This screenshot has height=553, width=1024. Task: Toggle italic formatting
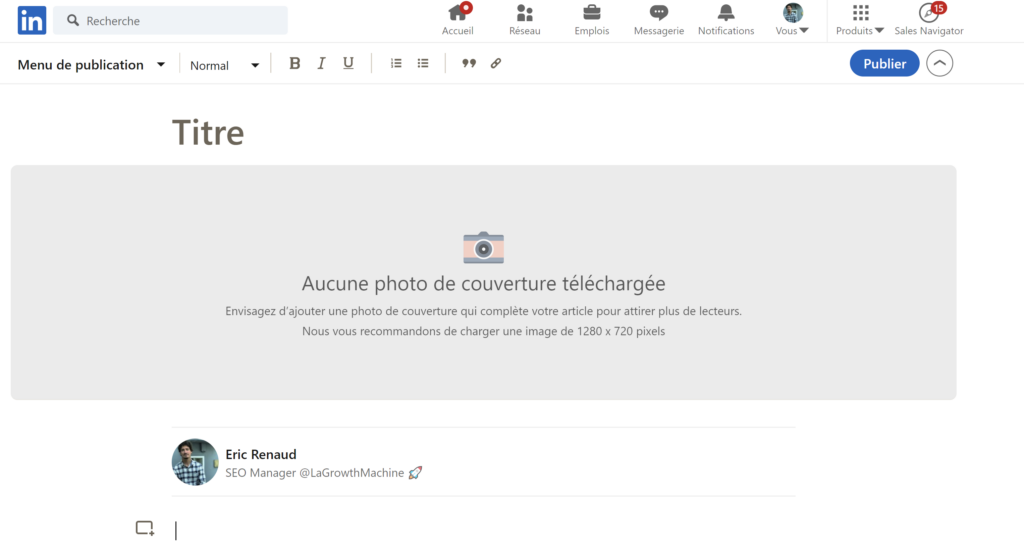click(x=321, y=64)
